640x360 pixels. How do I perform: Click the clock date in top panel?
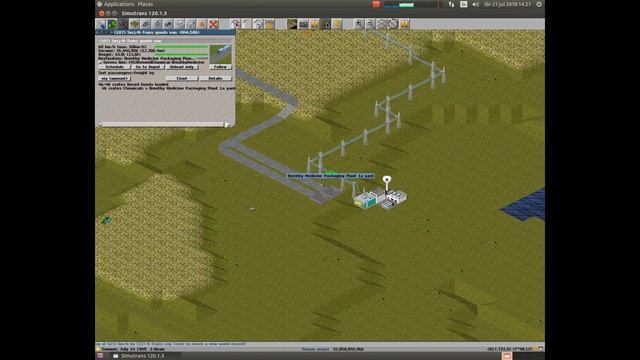tap(507, 4)
